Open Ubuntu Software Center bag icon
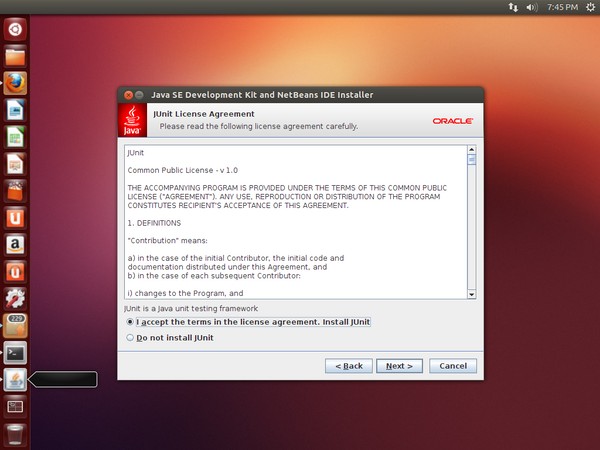600x450 pixels. (x=15, y=191)
